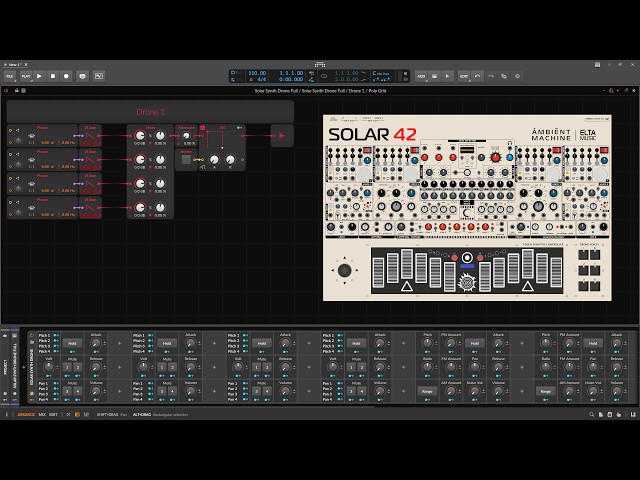Click the Drone 1 title label
This screenshot has height=480, width=640.
(150, 112)
